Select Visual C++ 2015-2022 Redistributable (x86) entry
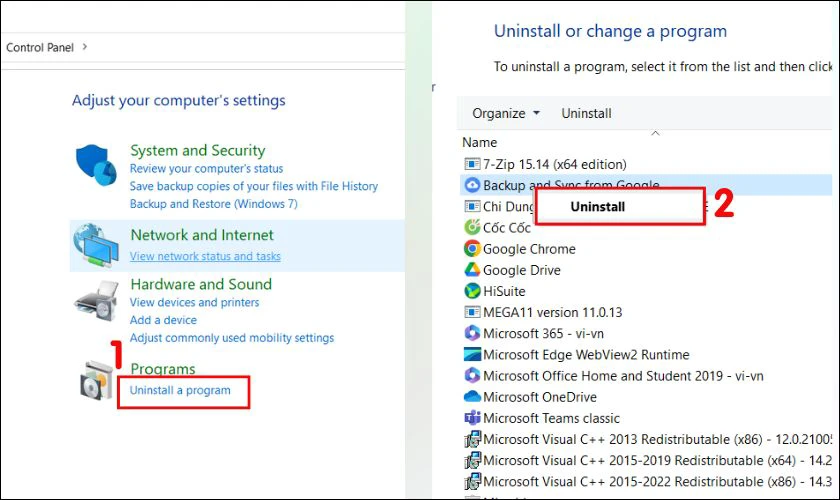The height and width of the screenshot is (500, 840). pyautogui.click(x=657, y=482)
